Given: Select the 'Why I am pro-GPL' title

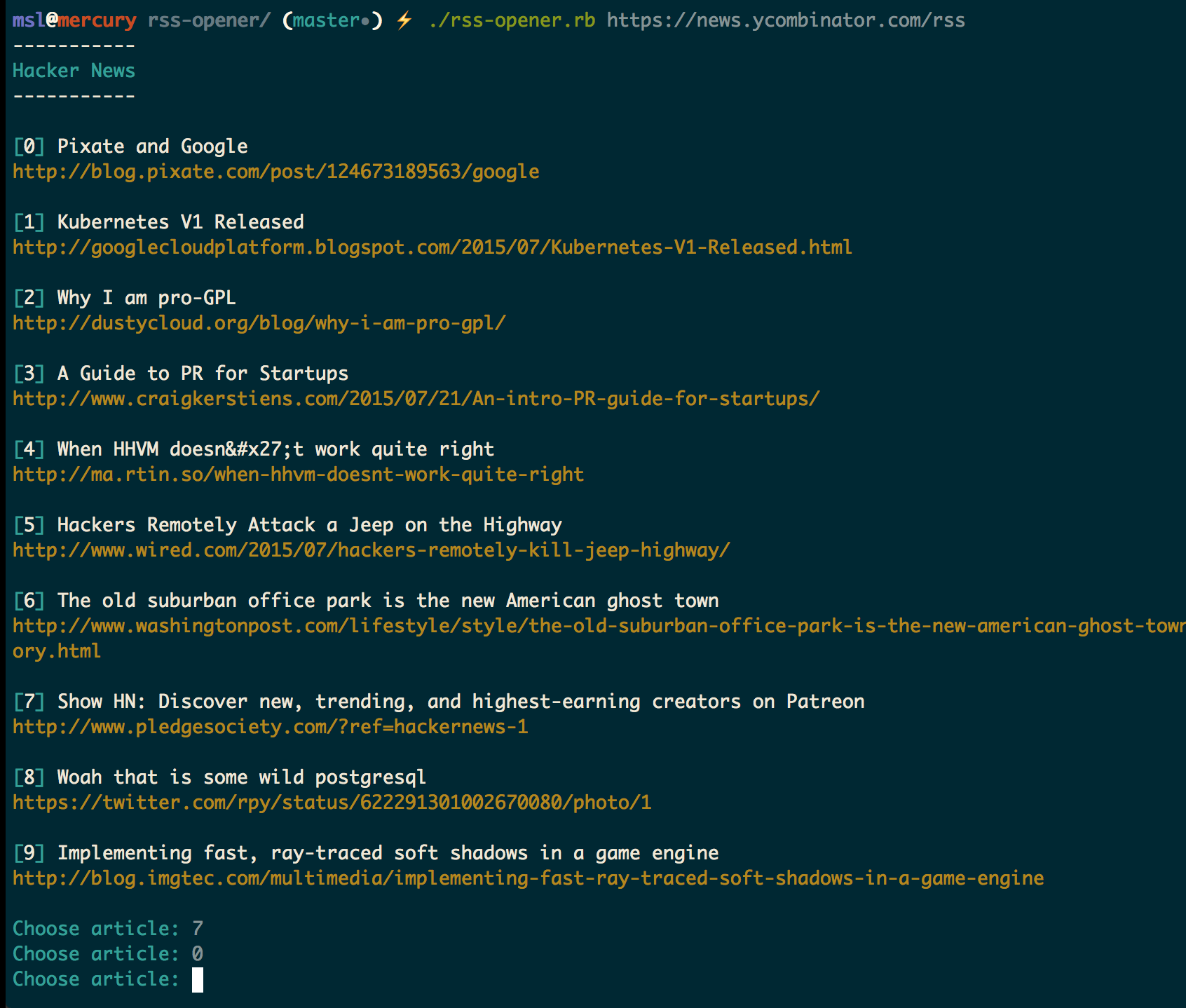Looking at the screenshot, I should pyautogui.click(x=146, y=298).
